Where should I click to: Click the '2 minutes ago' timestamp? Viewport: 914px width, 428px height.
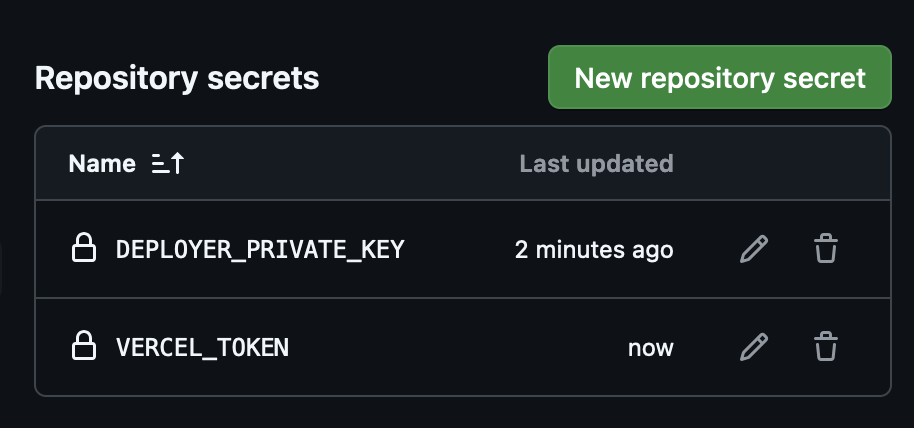pos(594,249)
